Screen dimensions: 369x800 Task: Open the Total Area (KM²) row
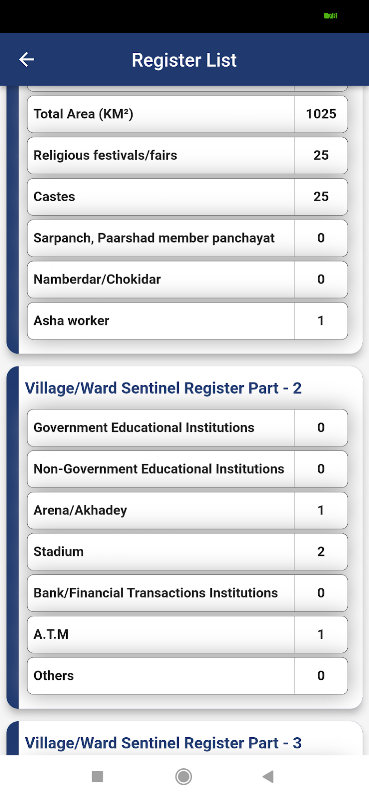tap(187, 114)
